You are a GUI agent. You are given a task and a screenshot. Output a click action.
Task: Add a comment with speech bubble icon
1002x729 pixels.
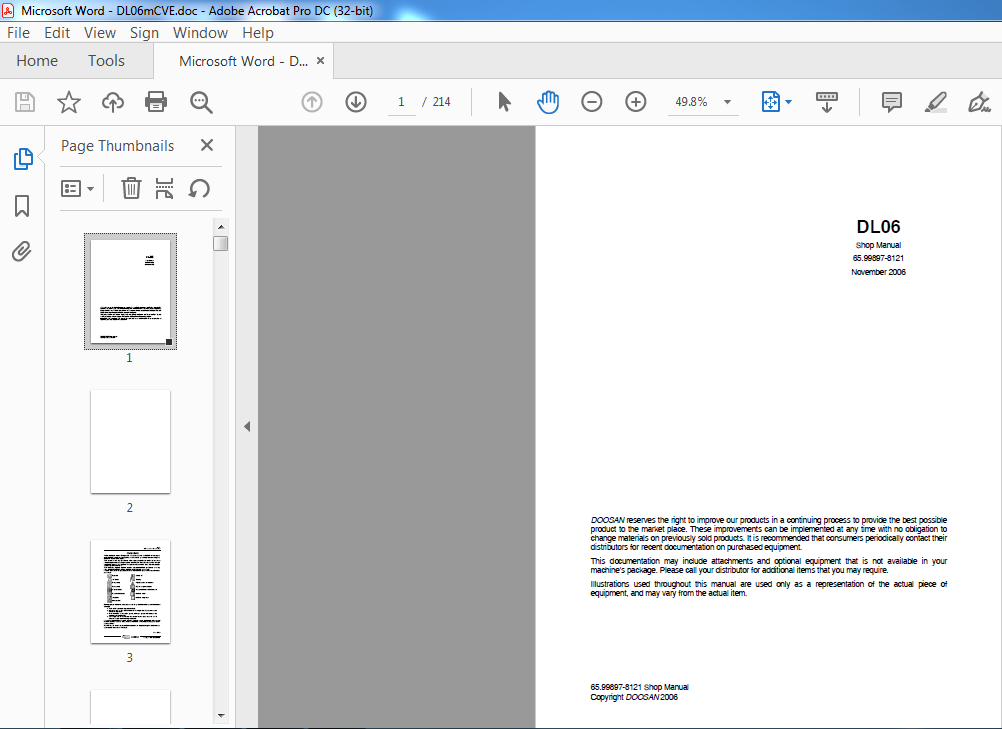[891, 102]
